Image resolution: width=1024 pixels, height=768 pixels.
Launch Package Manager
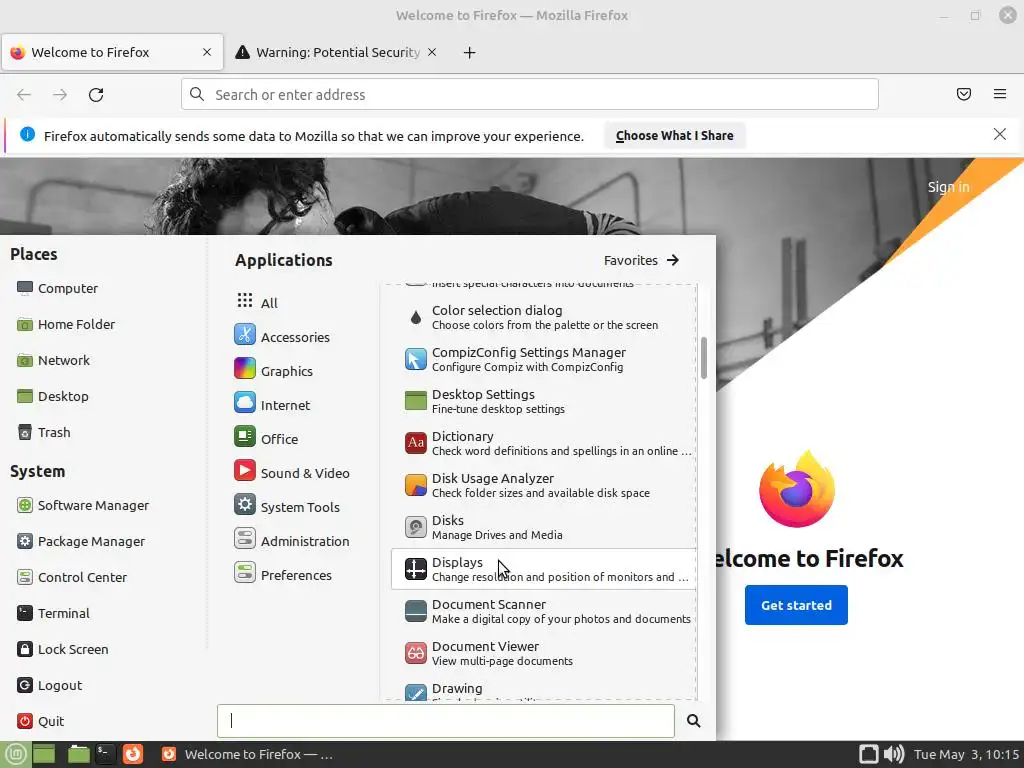coord(81,541)
